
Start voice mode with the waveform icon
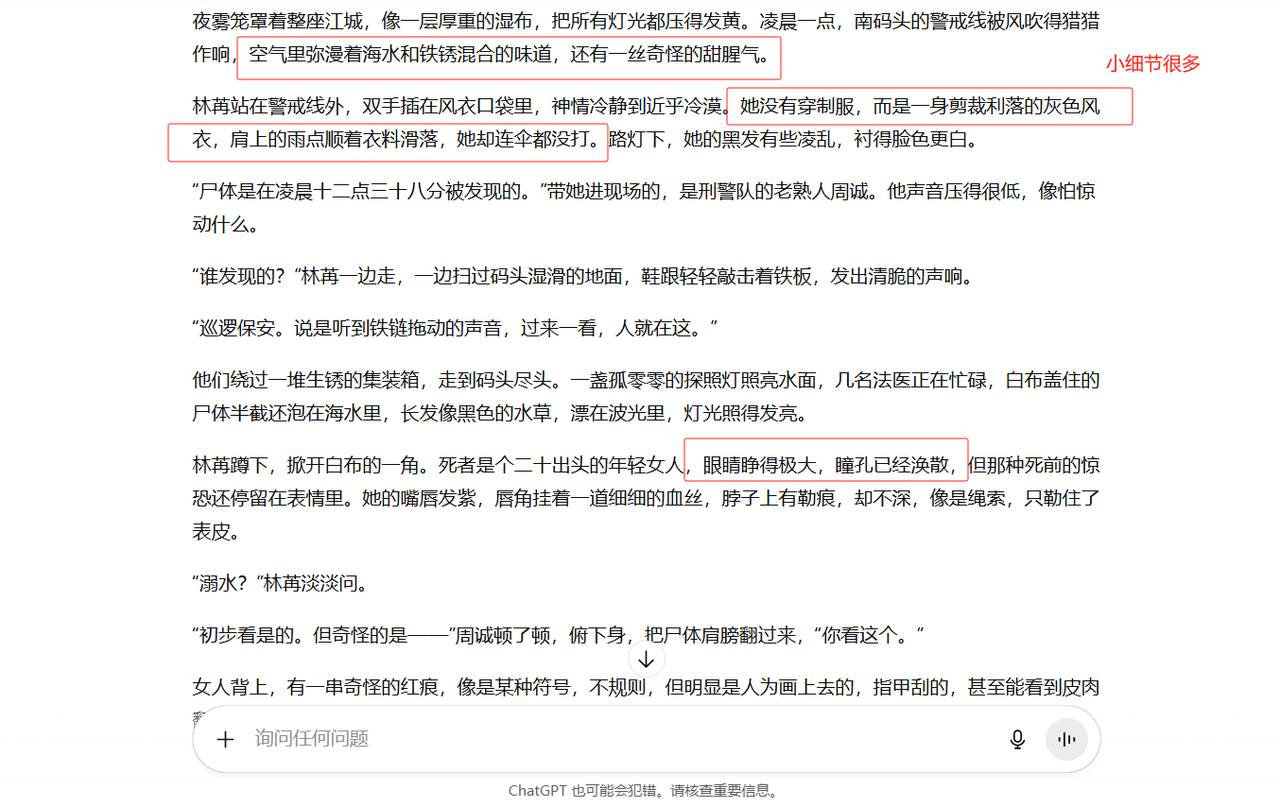pyautogui.click(x=1067, y=739)
